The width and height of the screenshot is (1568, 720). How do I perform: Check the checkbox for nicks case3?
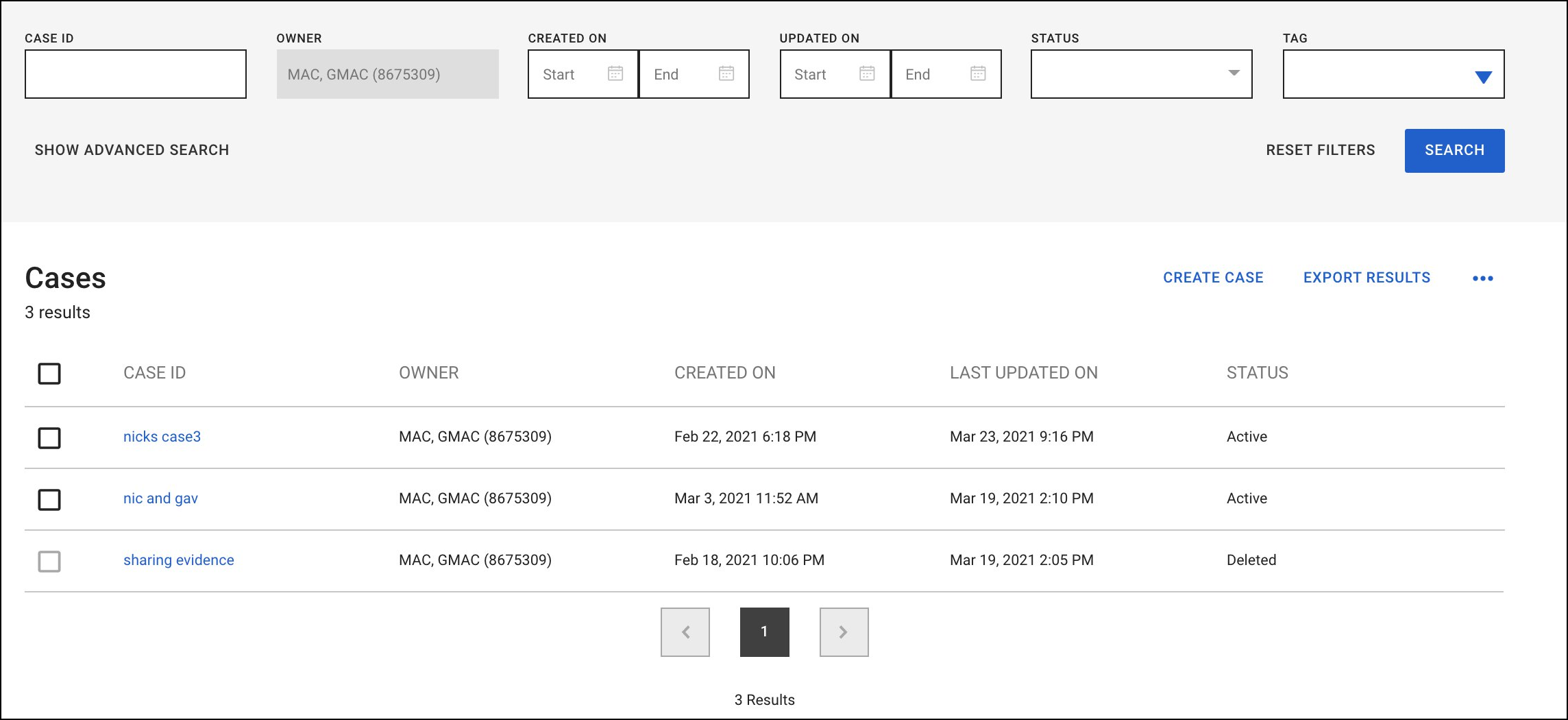49,438
